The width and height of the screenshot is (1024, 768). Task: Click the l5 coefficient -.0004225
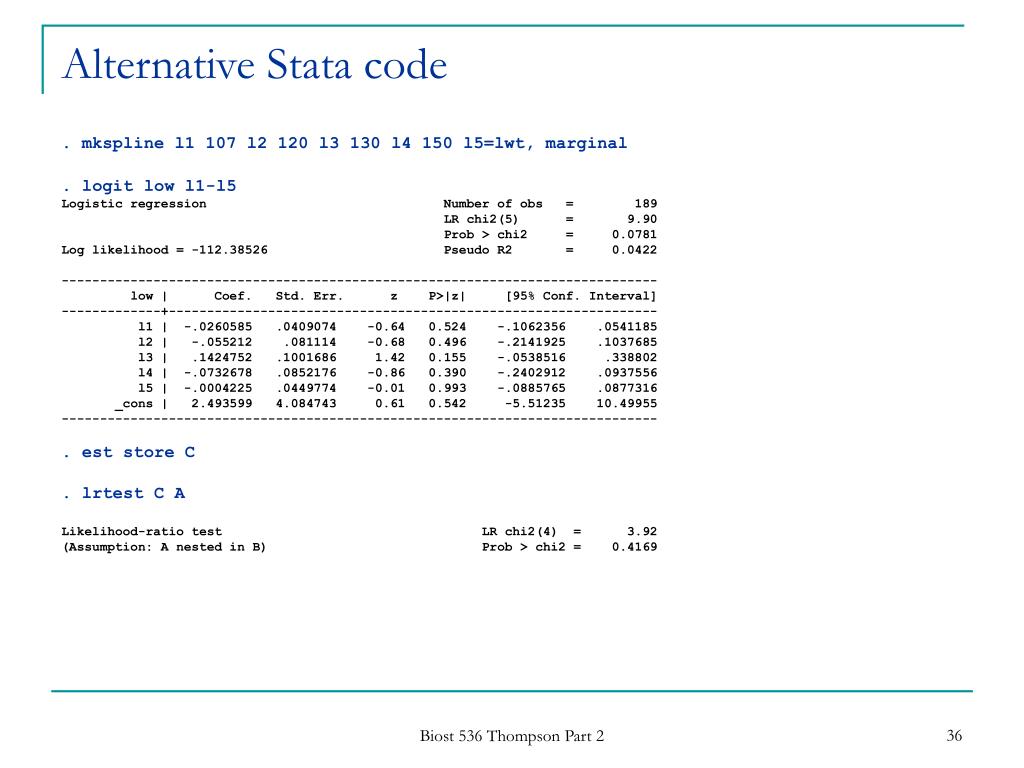point(218,388)
